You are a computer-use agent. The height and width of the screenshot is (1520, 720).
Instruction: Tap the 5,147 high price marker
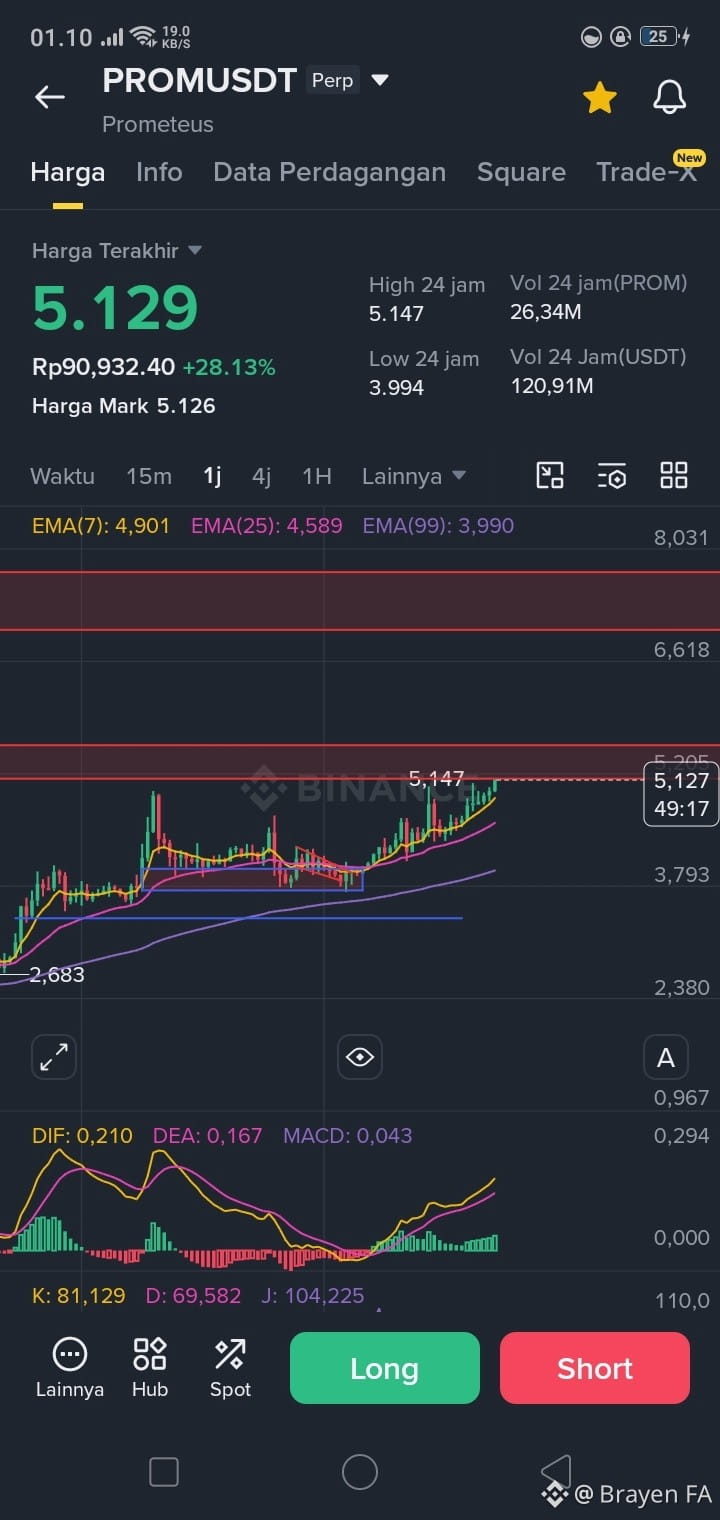[x=437, y=778]
